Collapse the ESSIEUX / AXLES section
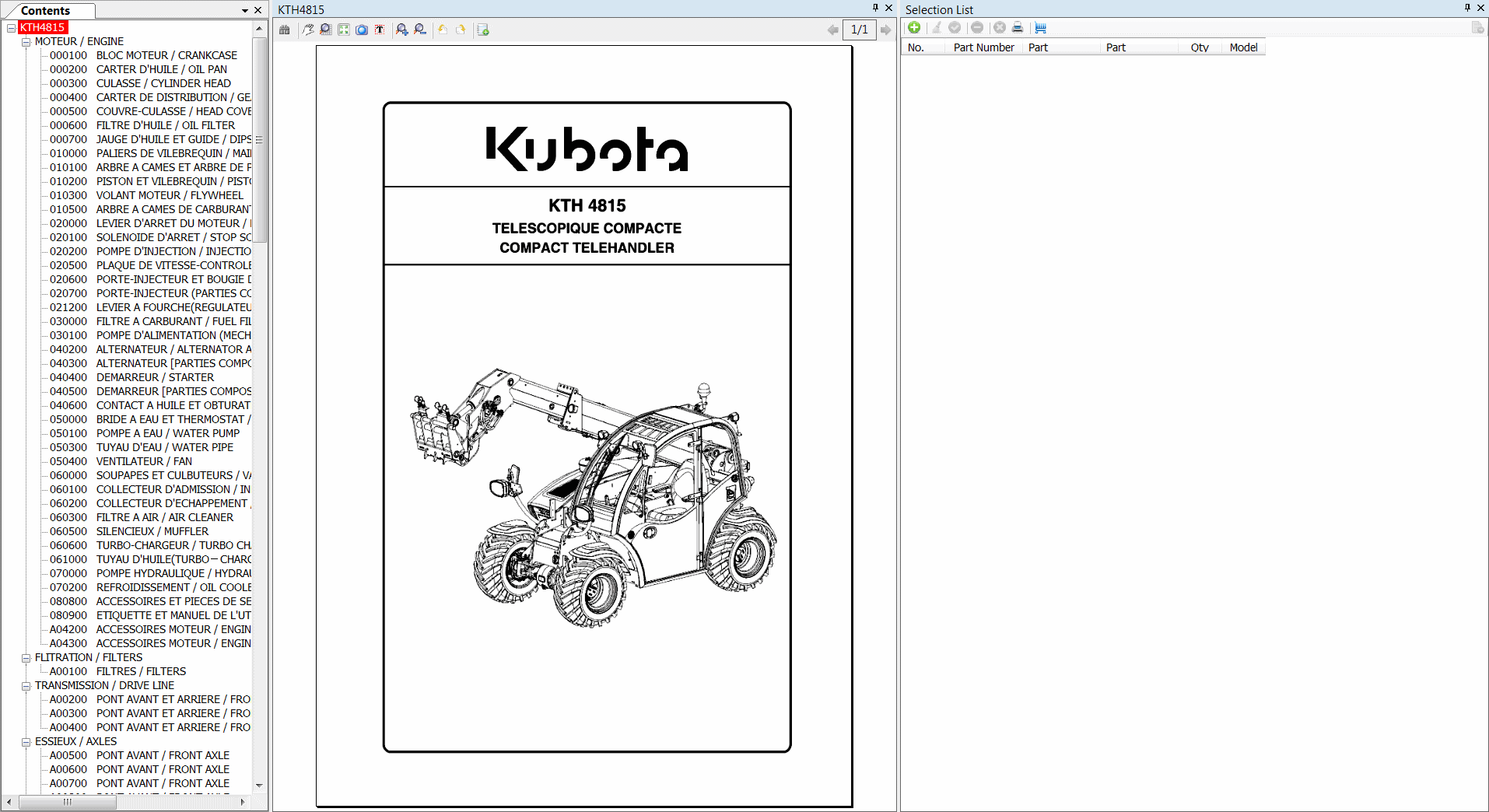This screenshot has width=1489, height=812. (27, 741)
